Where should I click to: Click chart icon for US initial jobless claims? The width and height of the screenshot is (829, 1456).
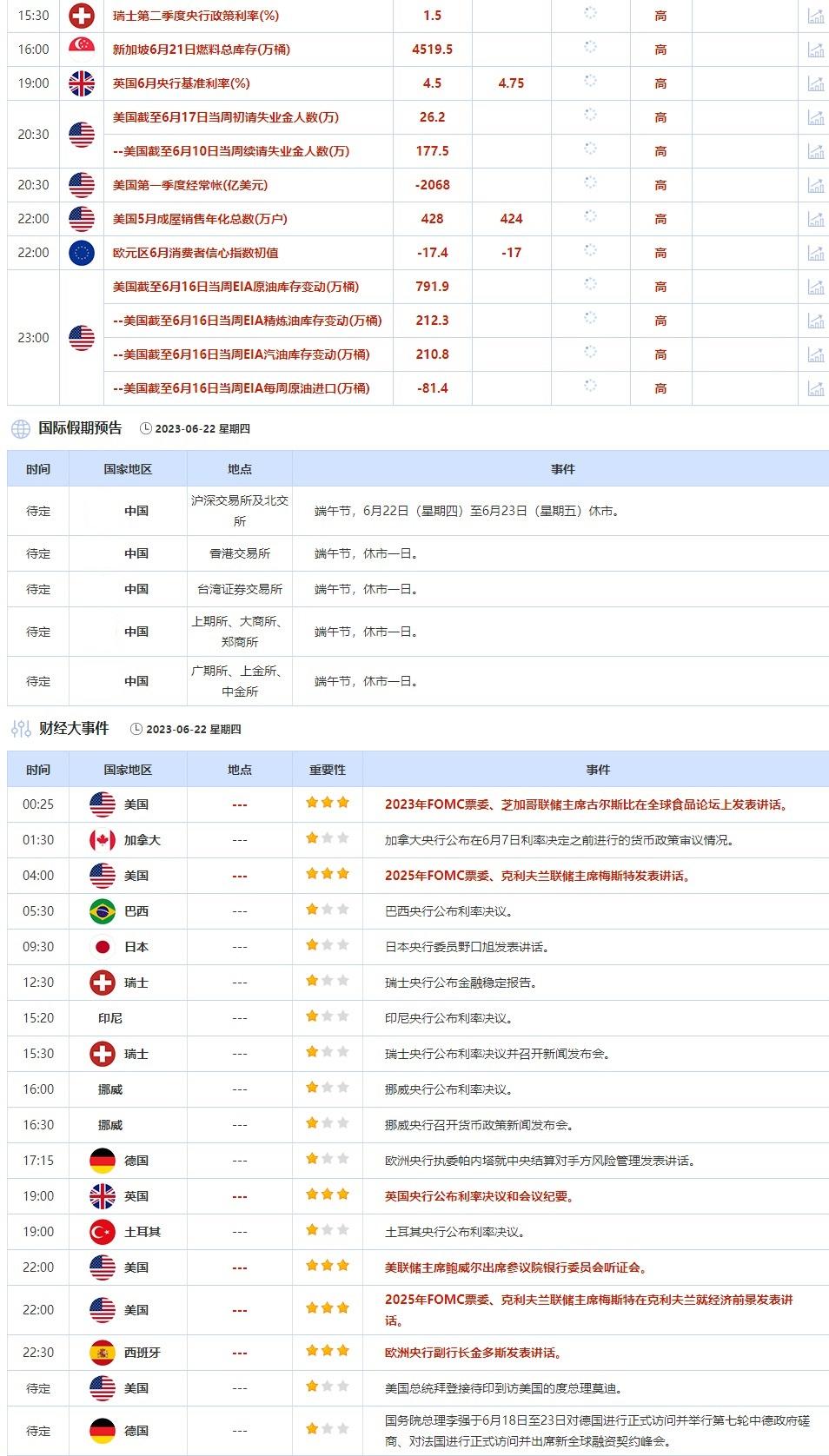(815, 117)
